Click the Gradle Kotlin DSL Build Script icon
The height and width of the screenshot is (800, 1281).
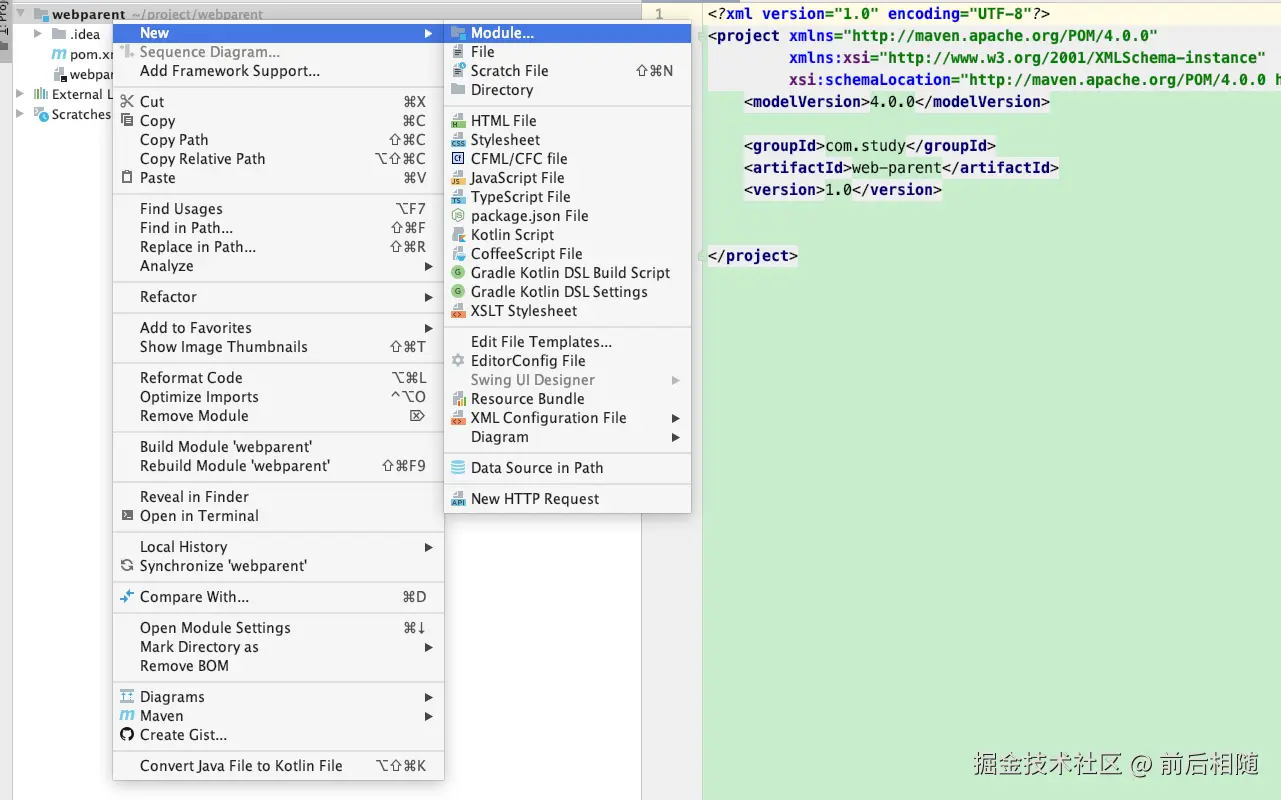[458, 273]
